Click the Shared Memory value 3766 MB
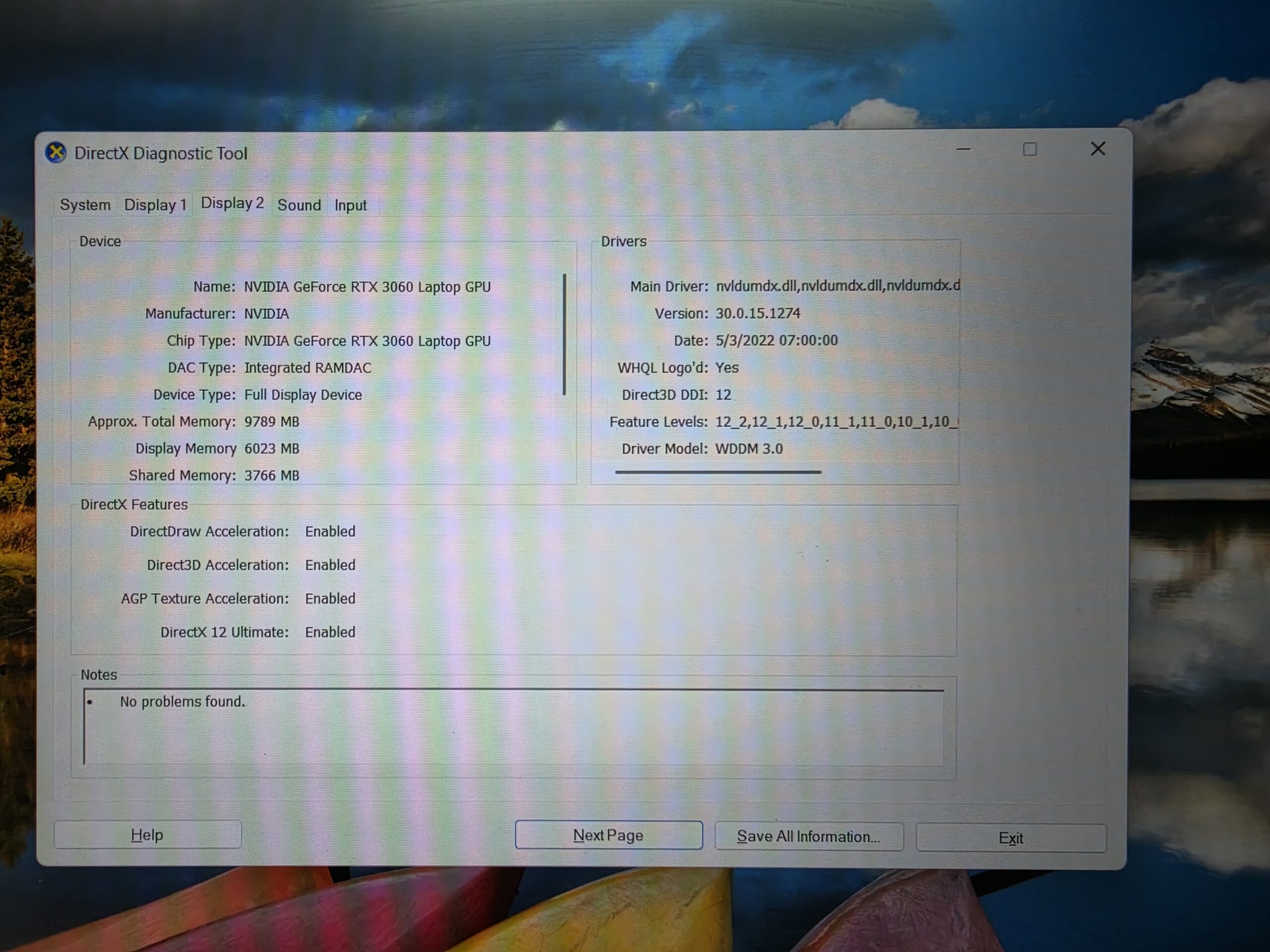The image size is (1270, 952). tap(271, 476)
